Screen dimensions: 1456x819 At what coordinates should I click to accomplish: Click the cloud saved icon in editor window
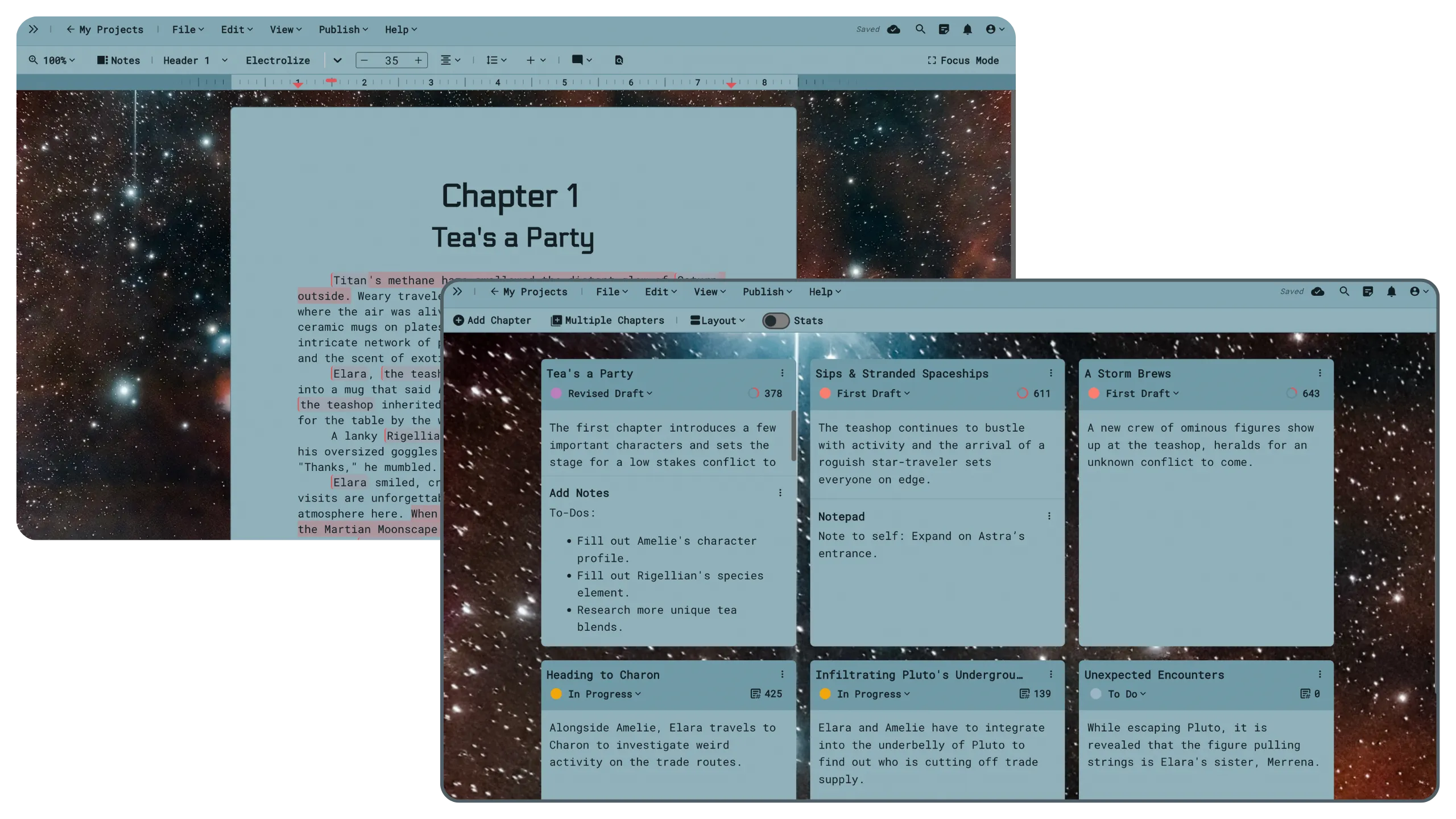(x=894, y=29)
